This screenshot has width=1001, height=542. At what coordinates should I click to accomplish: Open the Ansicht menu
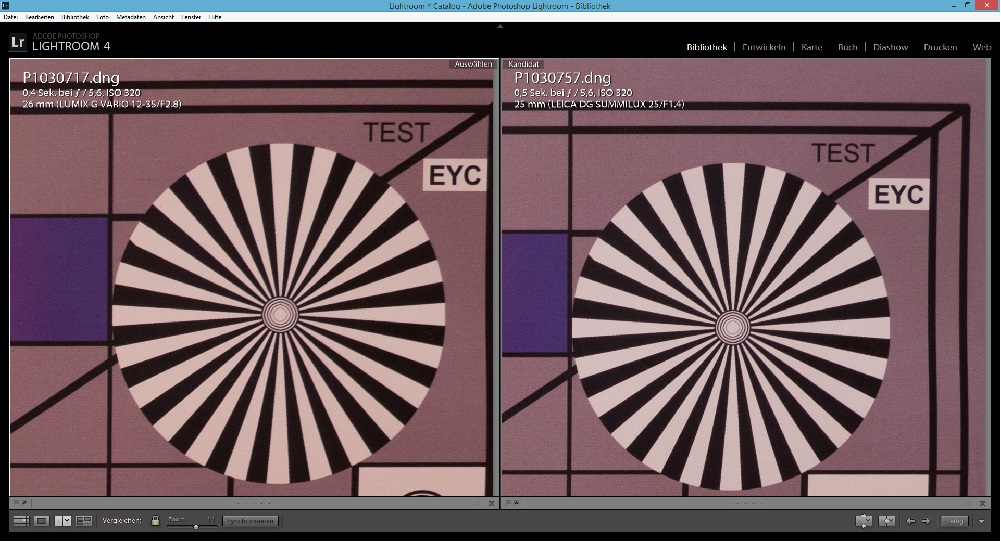pos(163,17)
